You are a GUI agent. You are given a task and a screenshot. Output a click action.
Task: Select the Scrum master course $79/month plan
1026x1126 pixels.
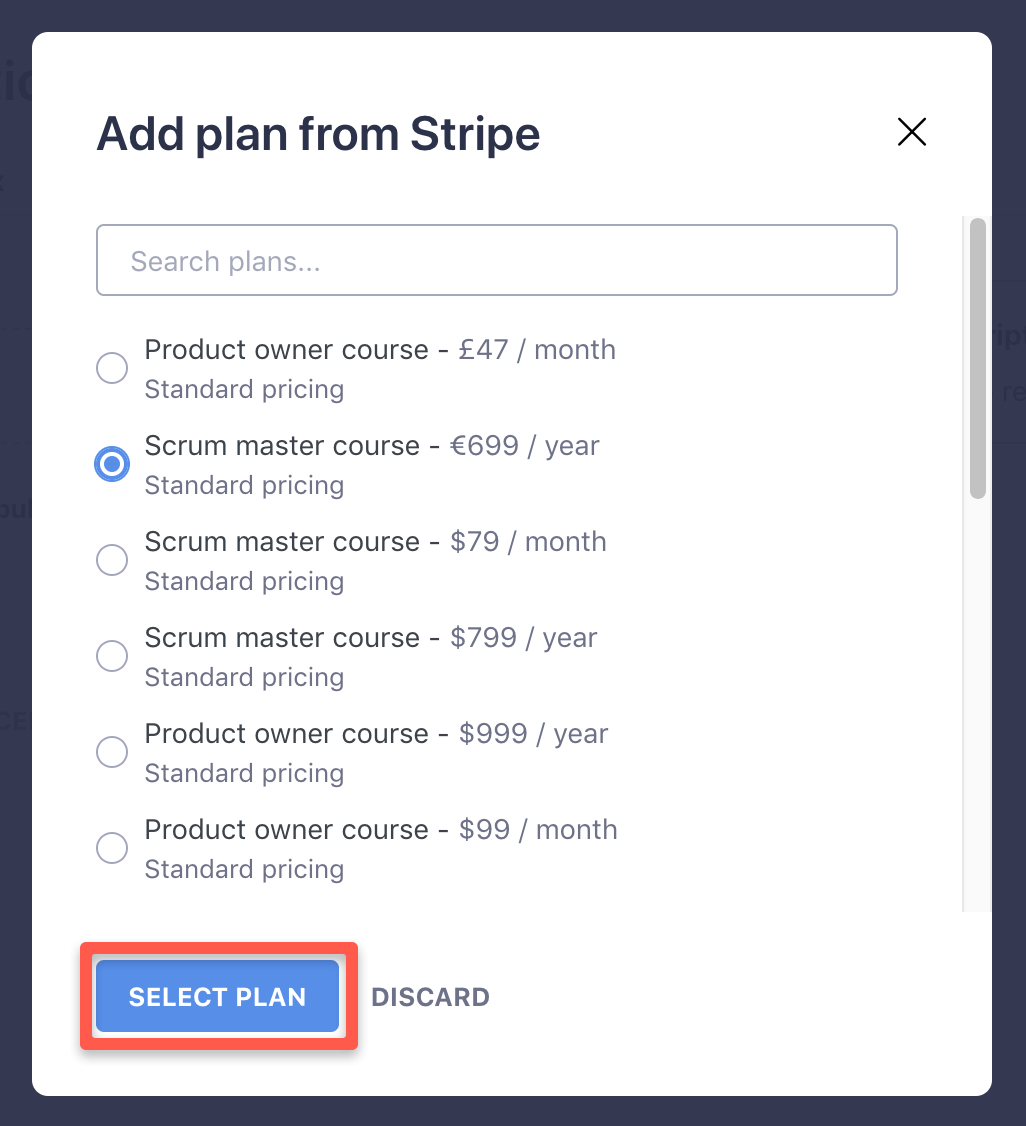pyautogui.click(x=112, y=560)
